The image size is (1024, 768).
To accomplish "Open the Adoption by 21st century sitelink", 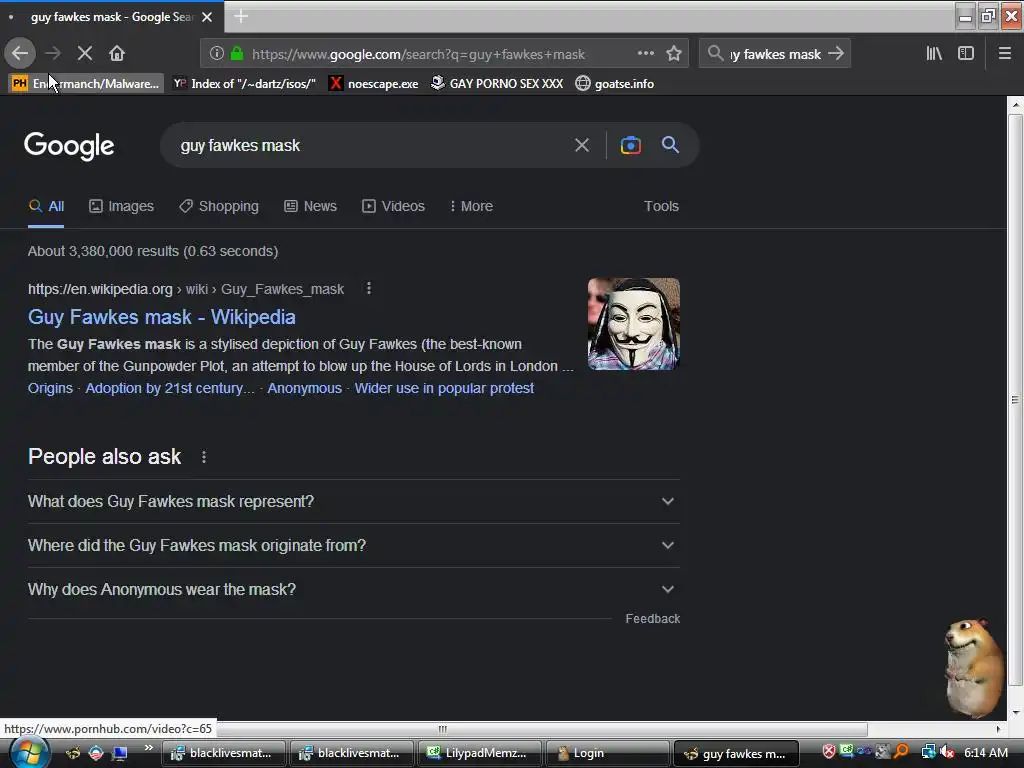I will [x=170, y=388].
